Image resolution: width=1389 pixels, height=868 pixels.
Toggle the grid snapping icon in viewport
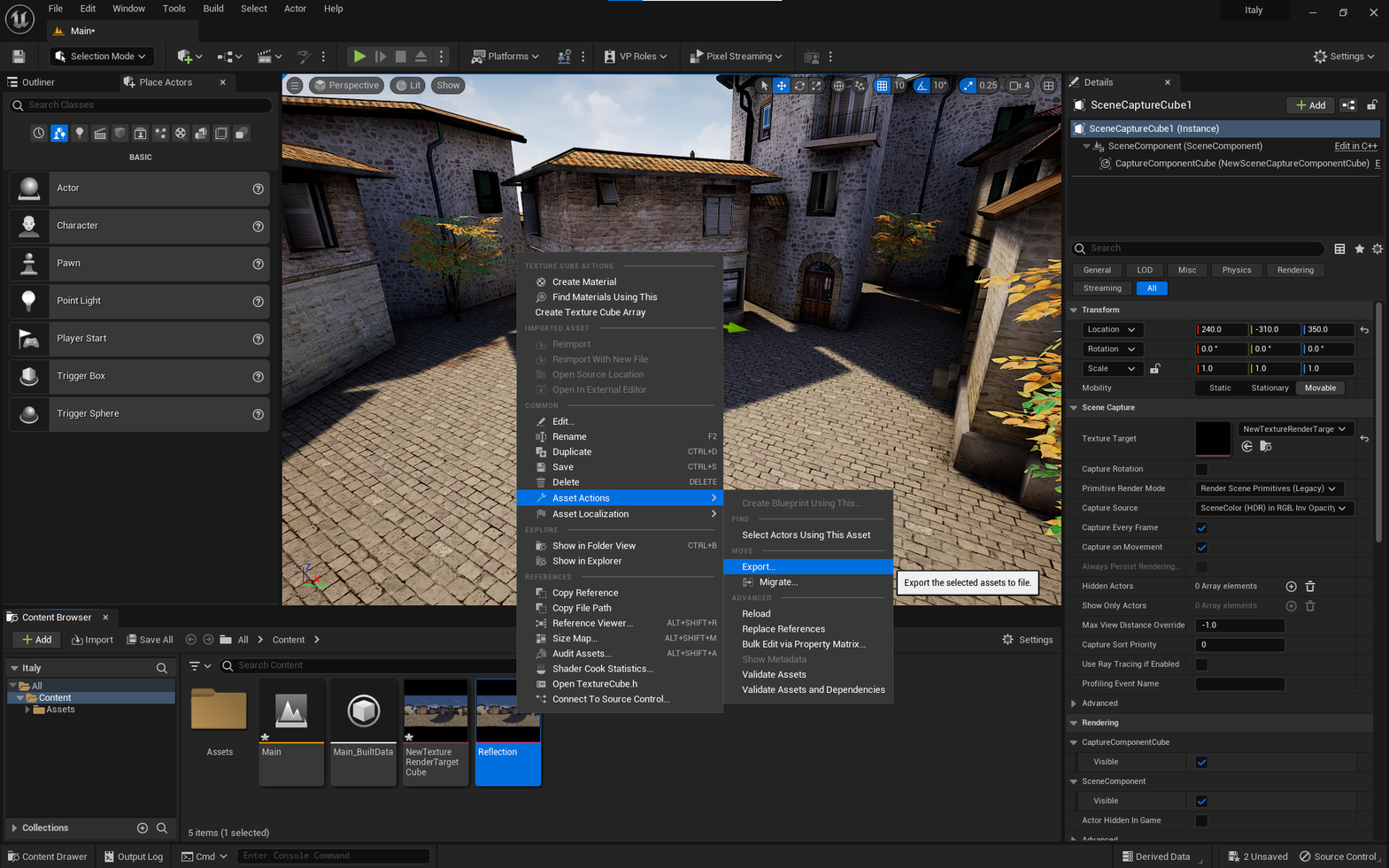[x=882, y=86]
